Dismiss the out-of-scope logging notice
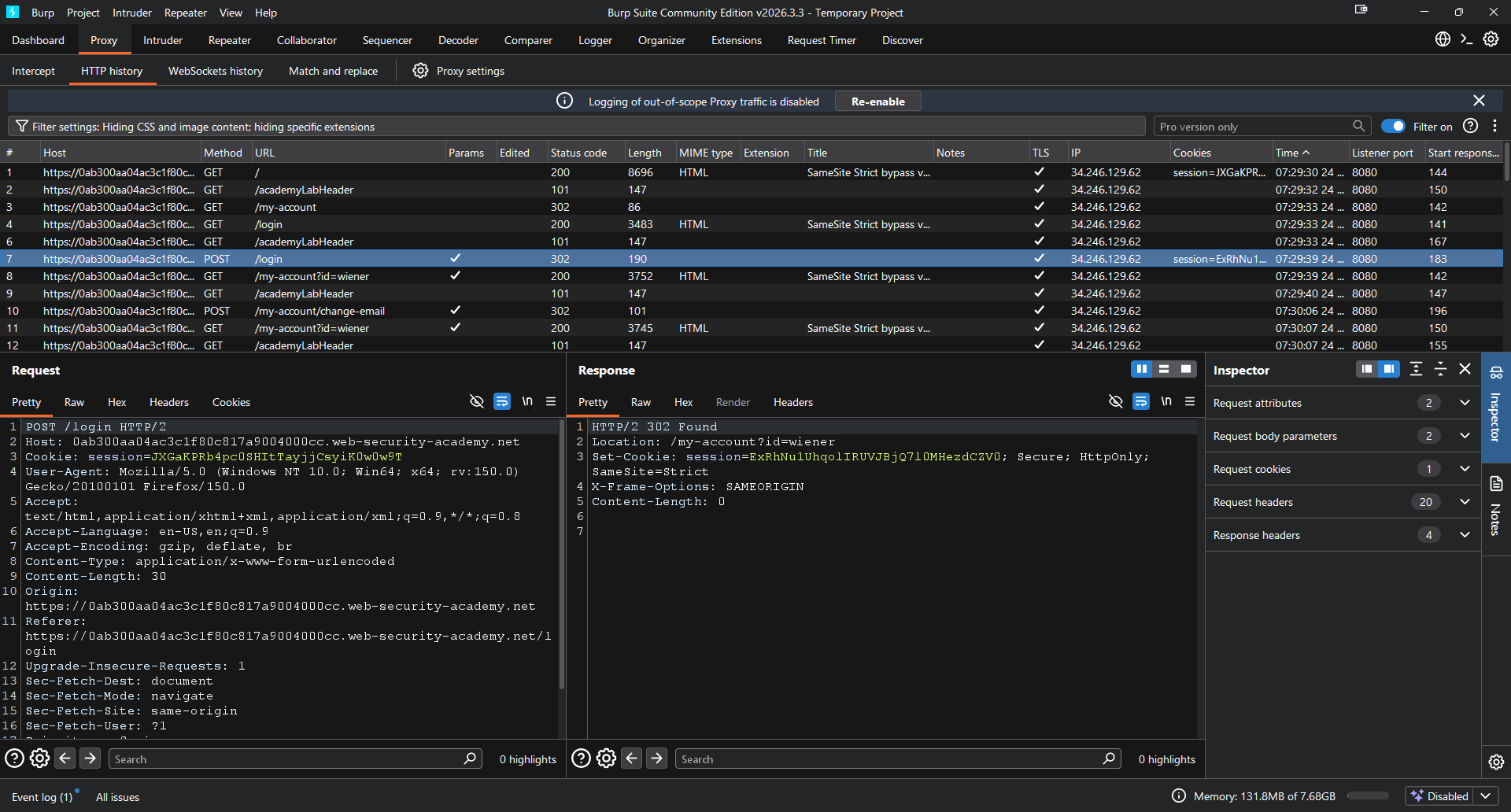 (x=1479, y=101)
